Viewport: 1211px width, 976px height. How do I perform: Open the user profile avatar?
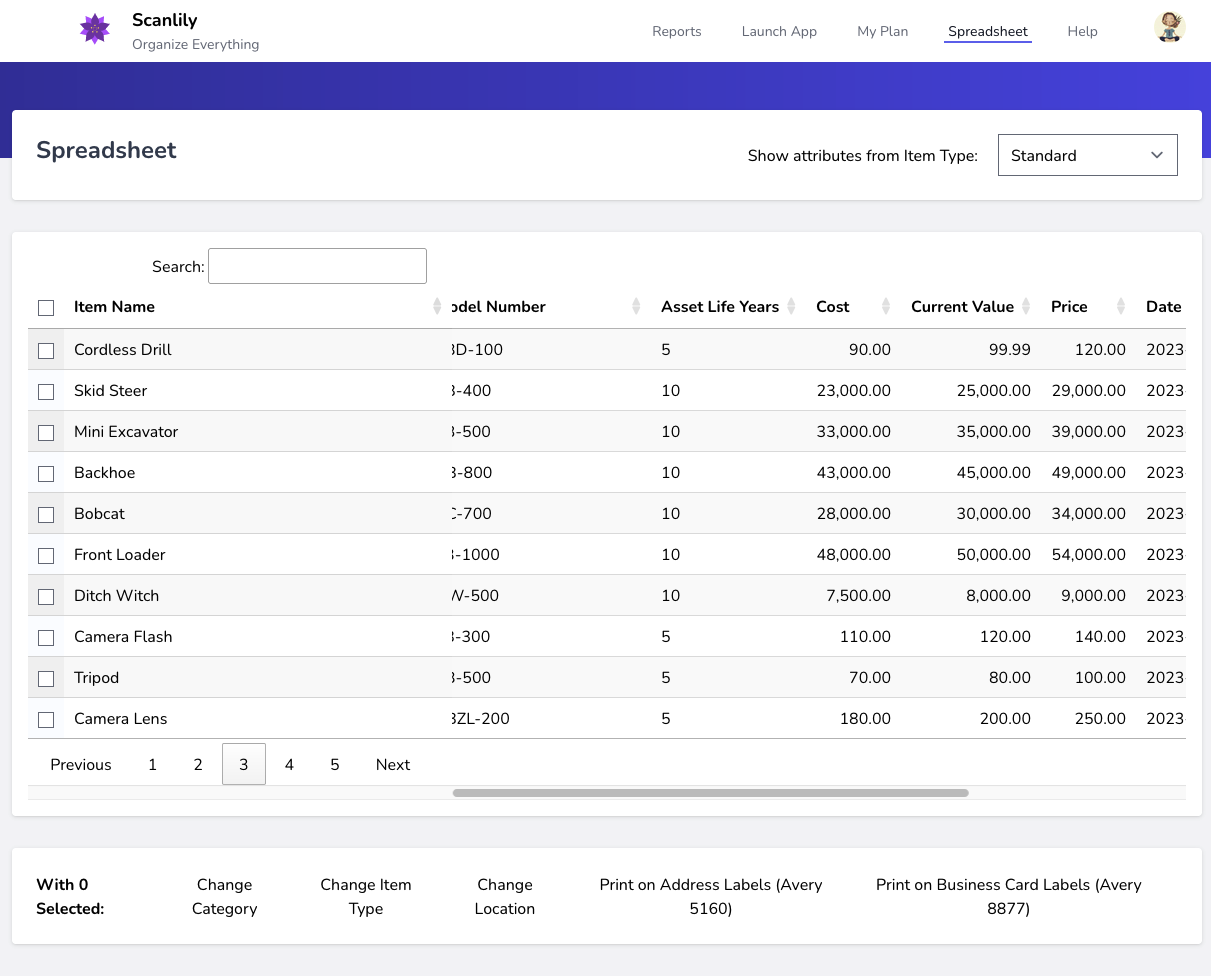tap(1169, 28)
